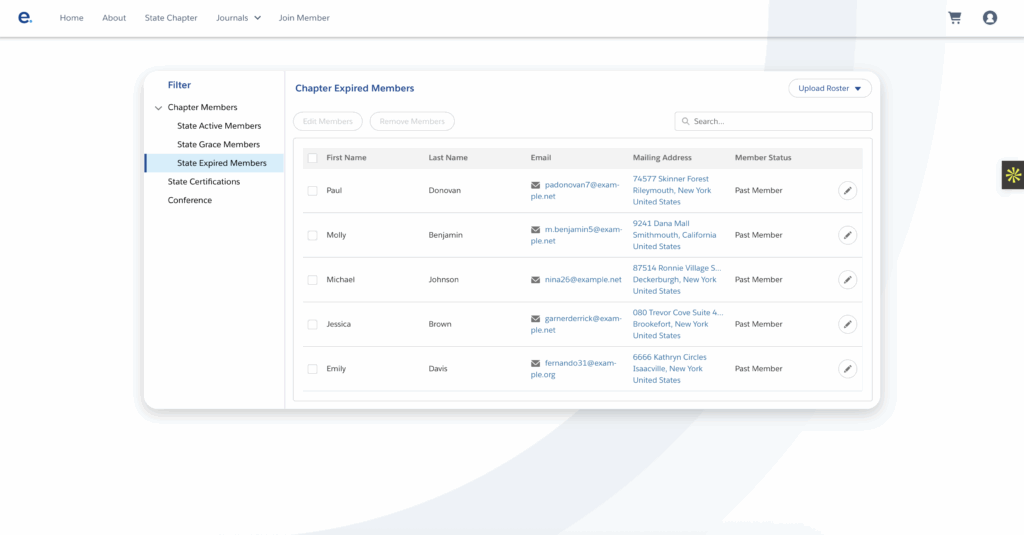Open nina26@example.net email link
The width and height of the screenshot is (1024, 535).
583,280
